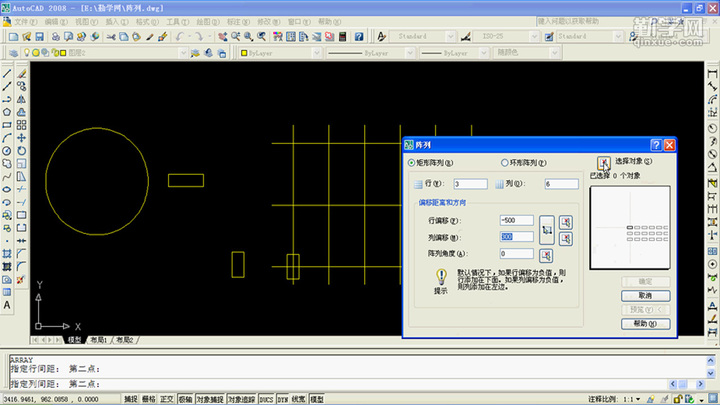Open the linetype ByLayer dropdown
Screen dimensions: 720x405
[410, 53]
